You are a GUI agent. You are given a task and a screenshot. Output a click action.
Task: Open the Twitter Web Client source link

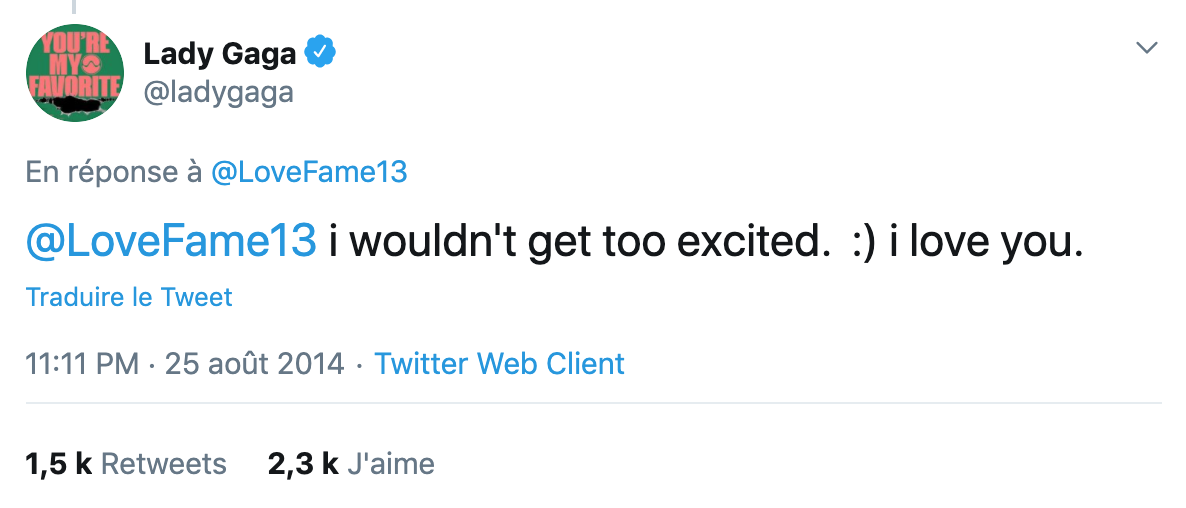pyautogui.click(x=499, y=363)
